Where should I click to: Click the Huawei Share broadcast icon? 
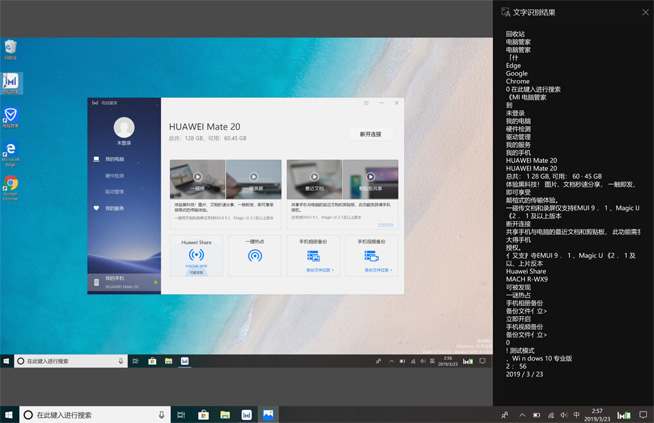click(196, 256)
